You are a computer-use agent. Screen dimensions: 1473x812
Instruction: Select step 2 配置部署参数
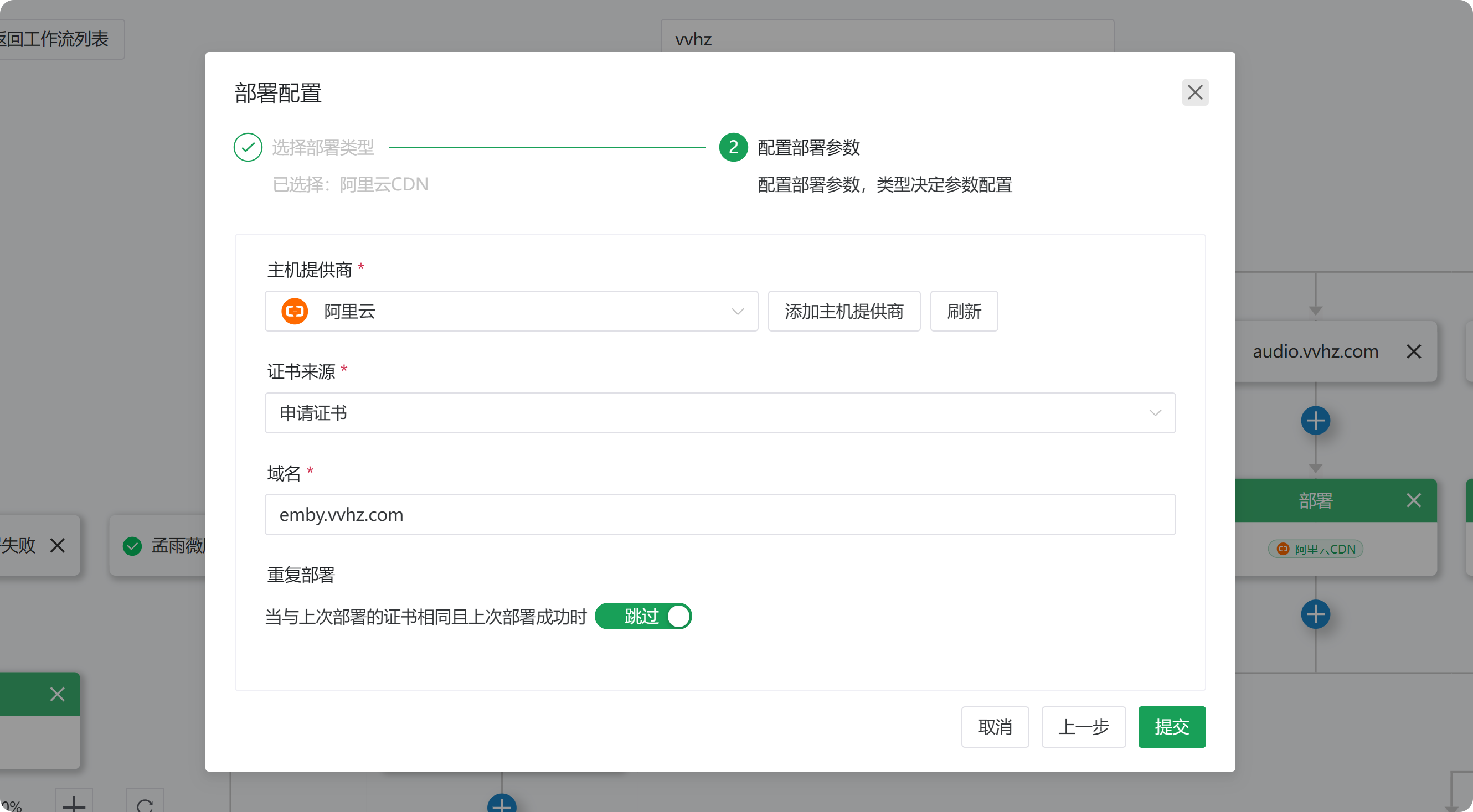[808, 147]
